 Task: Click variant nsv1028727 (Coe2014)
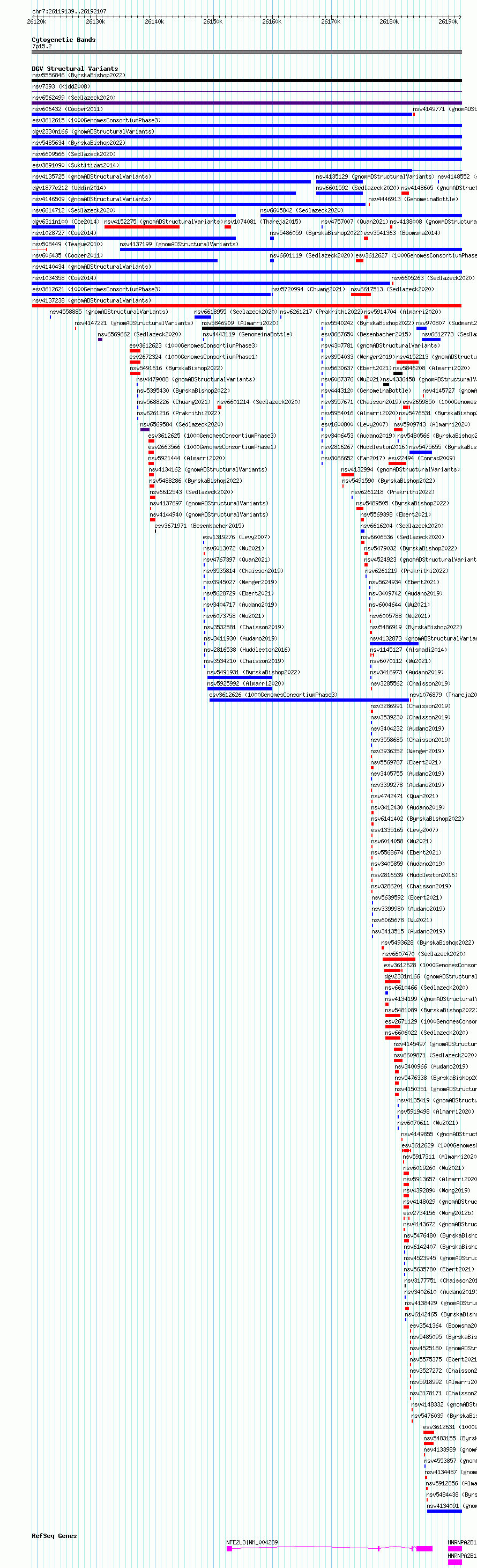(x=64, y=233)
